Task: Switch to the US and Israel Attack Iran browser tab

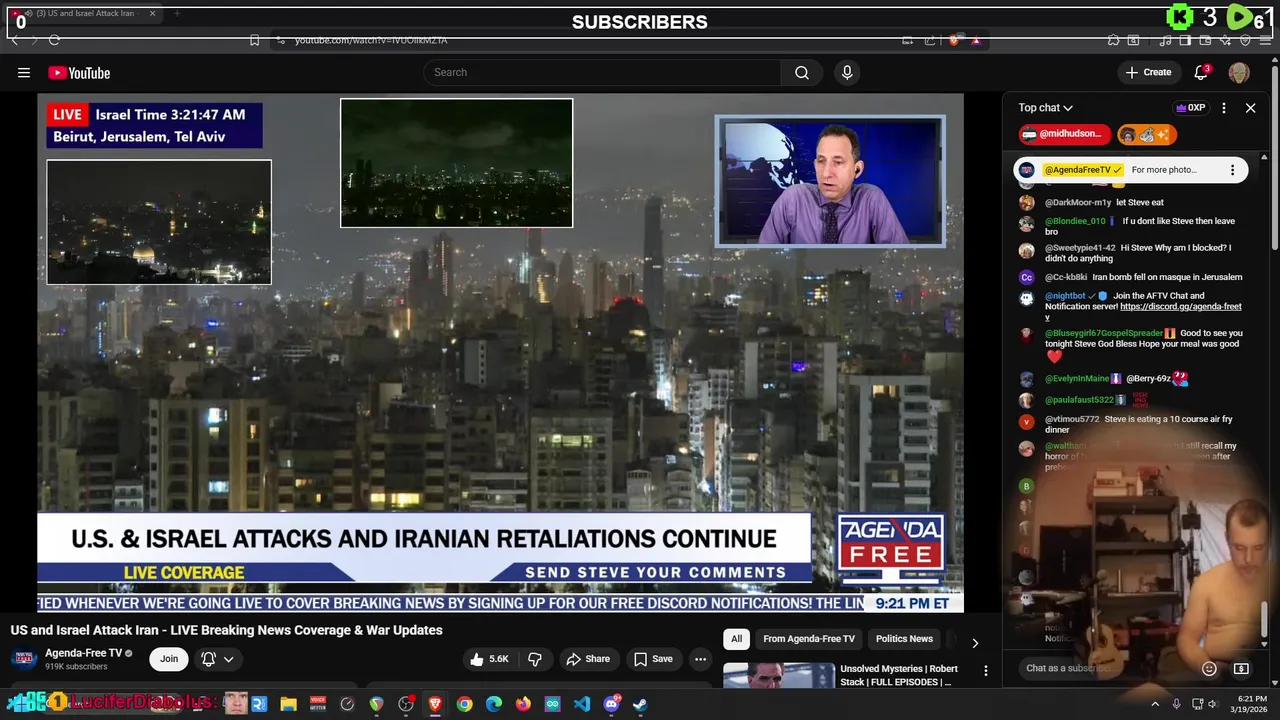Action: coord(85,14)
